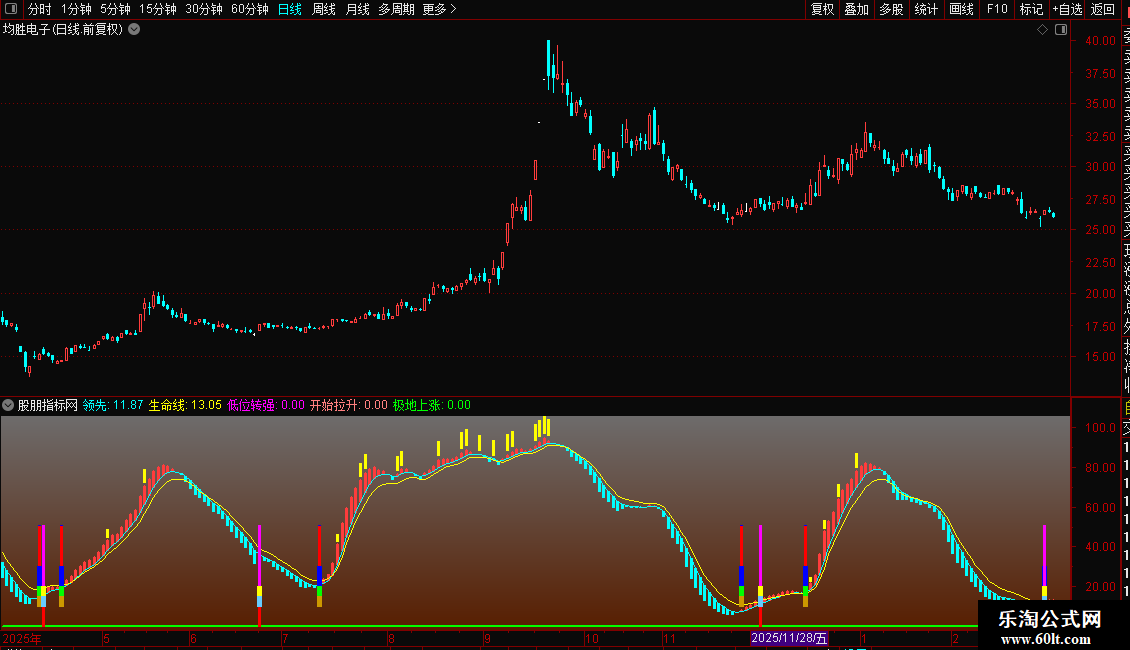Viewport: 1130px width, 650px height.
Task: Click the 低位转强: 0.00 indicator value
Action: coord(266,405)
